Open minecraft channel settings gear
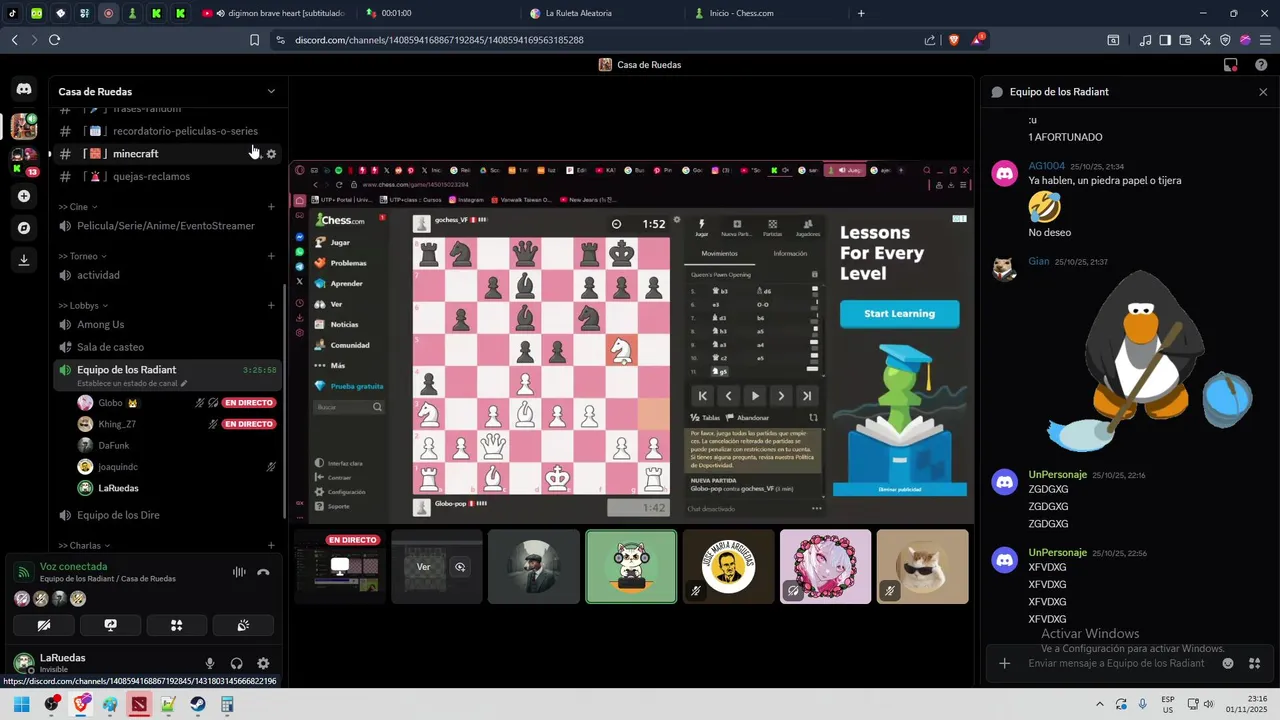This screenshot has width=1280, height=720. click(271, 154)
